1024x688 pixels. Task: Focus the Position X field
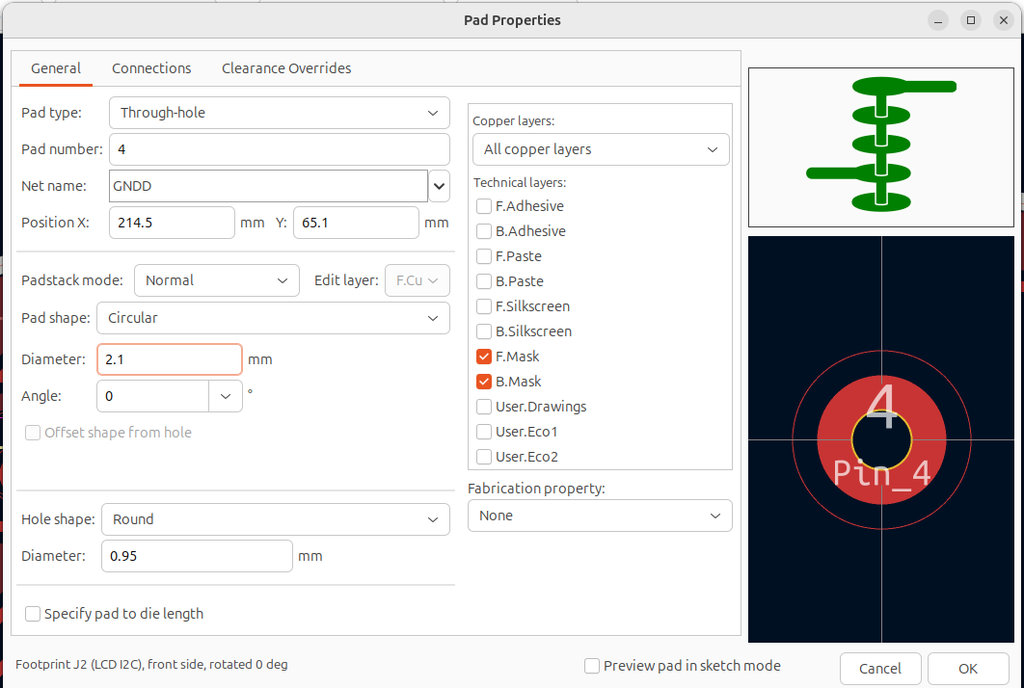(172, 223)
